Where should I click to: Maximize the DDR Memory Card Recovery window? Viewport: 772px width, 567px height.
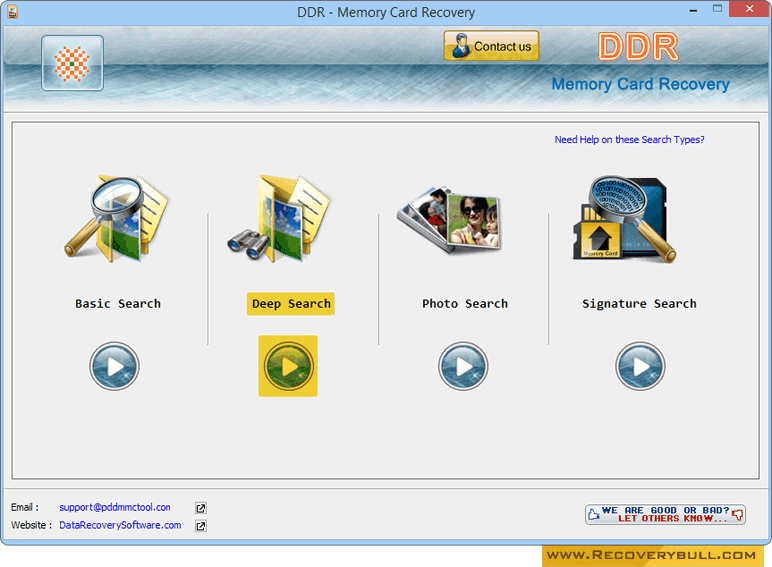coord(717,9)
